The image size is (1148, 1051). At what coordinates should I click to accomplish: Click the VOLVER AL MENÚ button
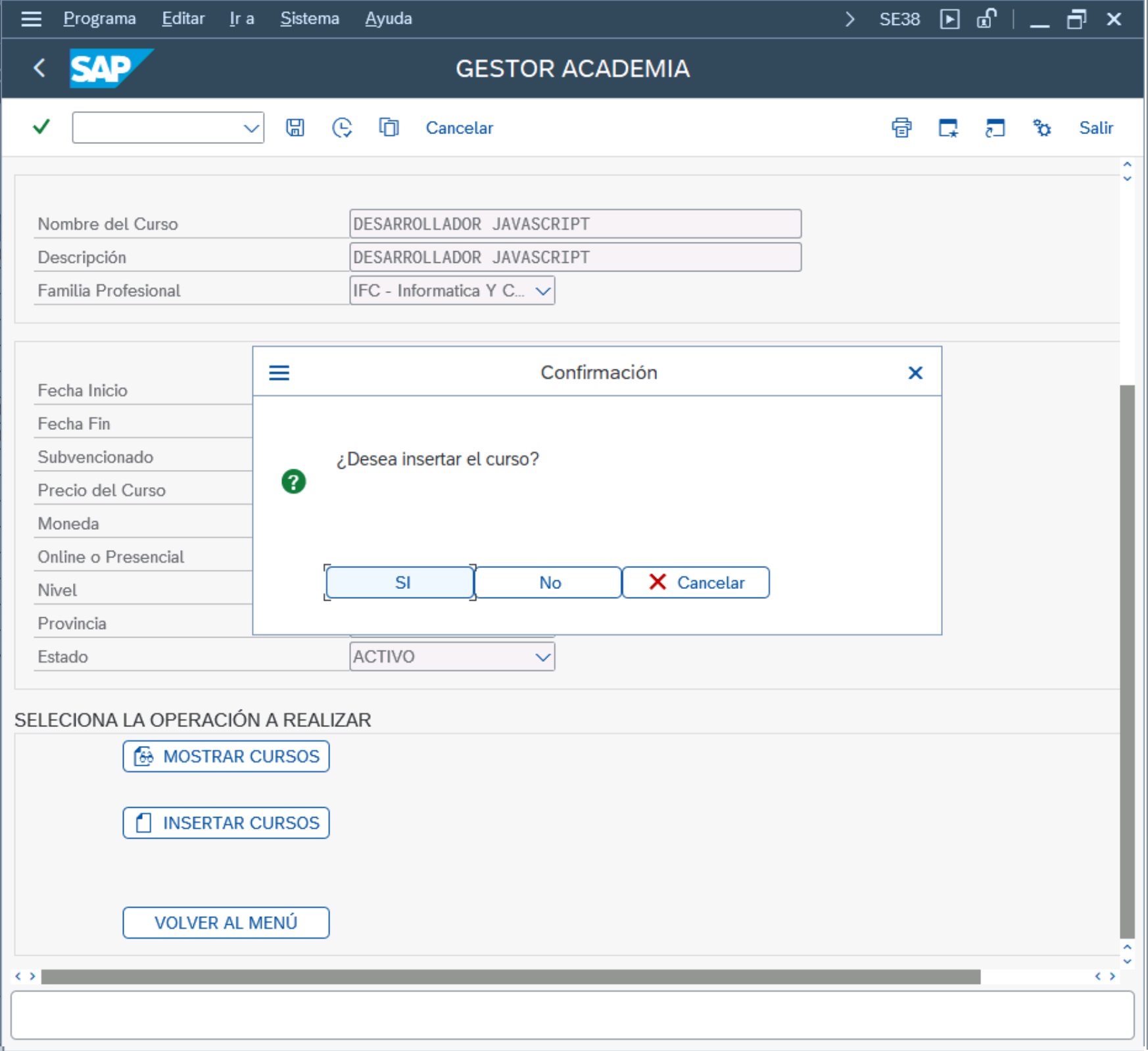tap(226, 923)
